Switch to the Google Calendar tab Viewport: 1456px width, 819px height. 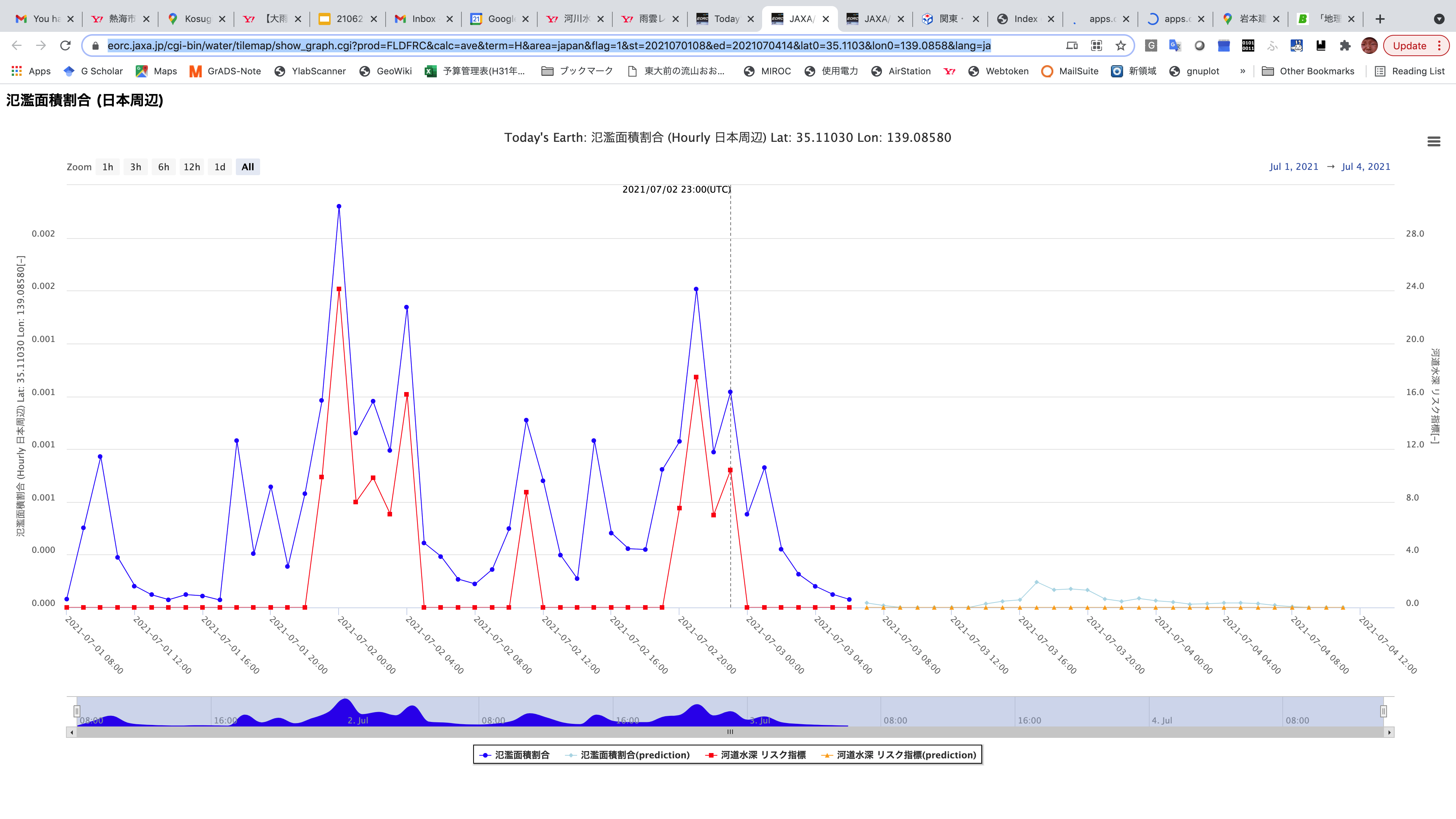(500, 19)
